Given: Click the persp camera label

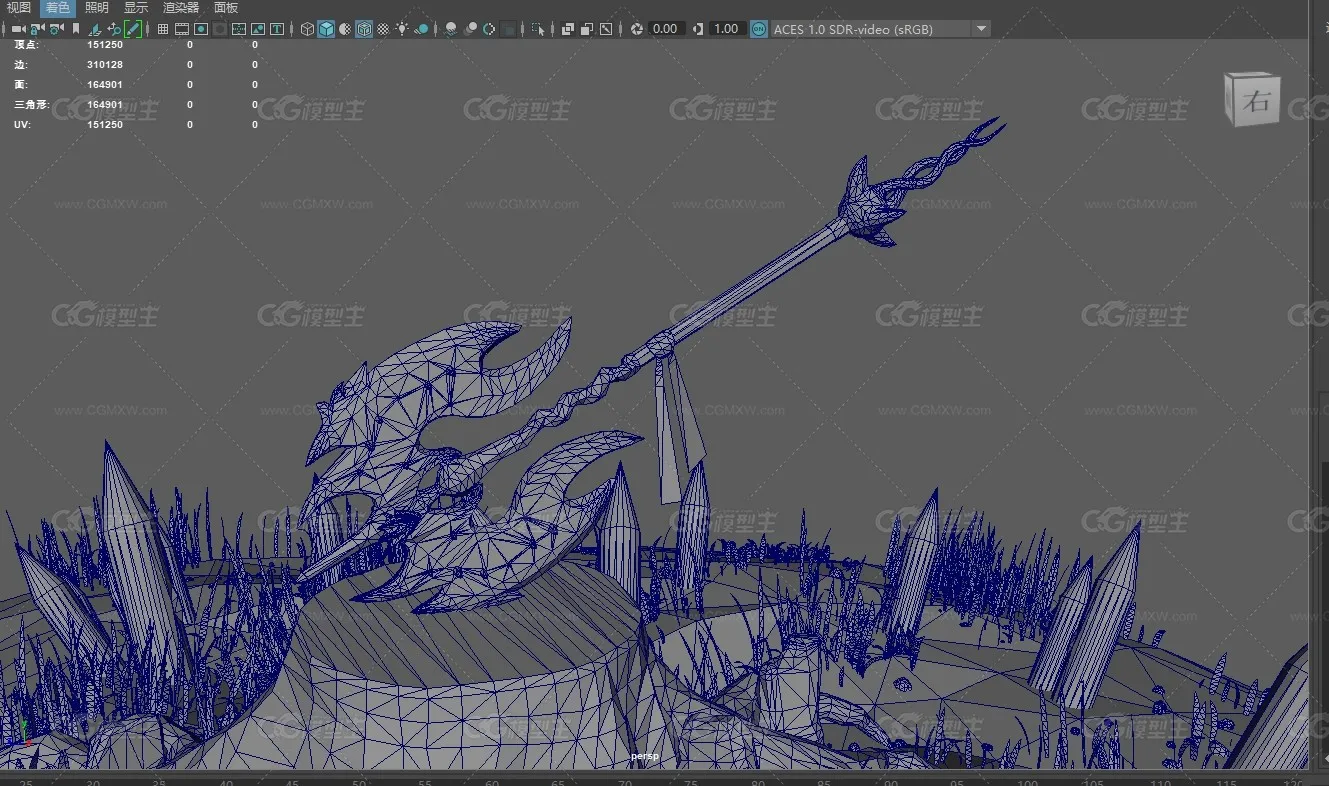Looking at the screenshot, I should point(645,756).
